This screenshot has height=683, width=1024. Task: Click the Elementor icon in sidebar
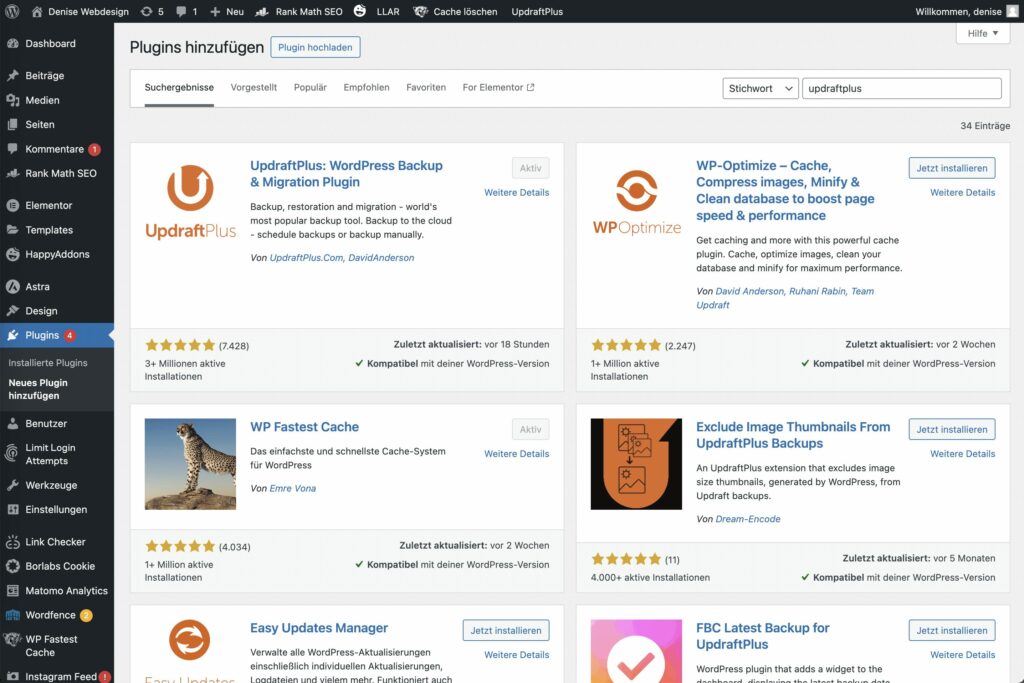(12, 205)
